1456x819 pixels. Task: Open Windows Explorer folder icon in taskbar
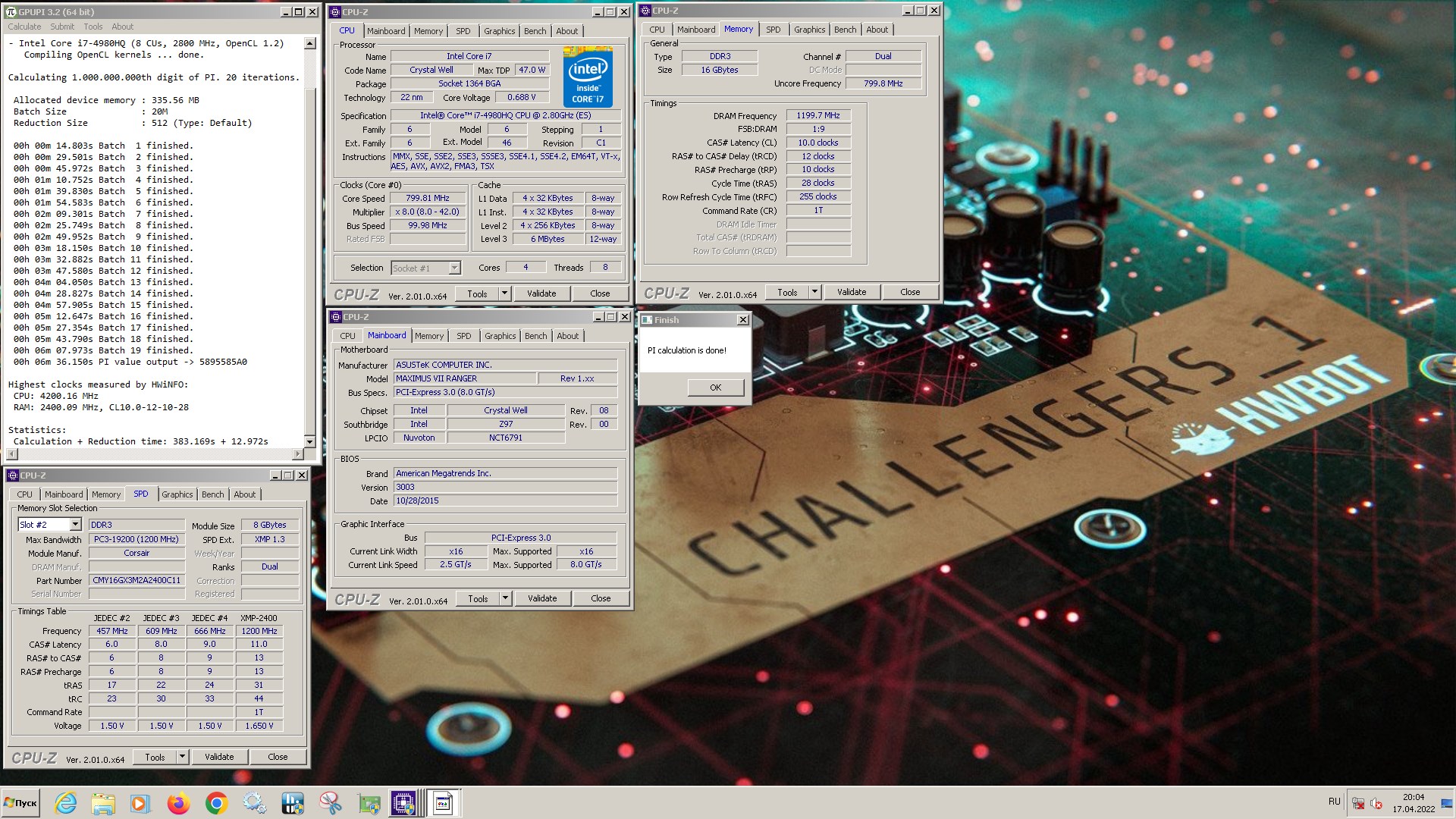pyautogui.click(x=103, y=803)
